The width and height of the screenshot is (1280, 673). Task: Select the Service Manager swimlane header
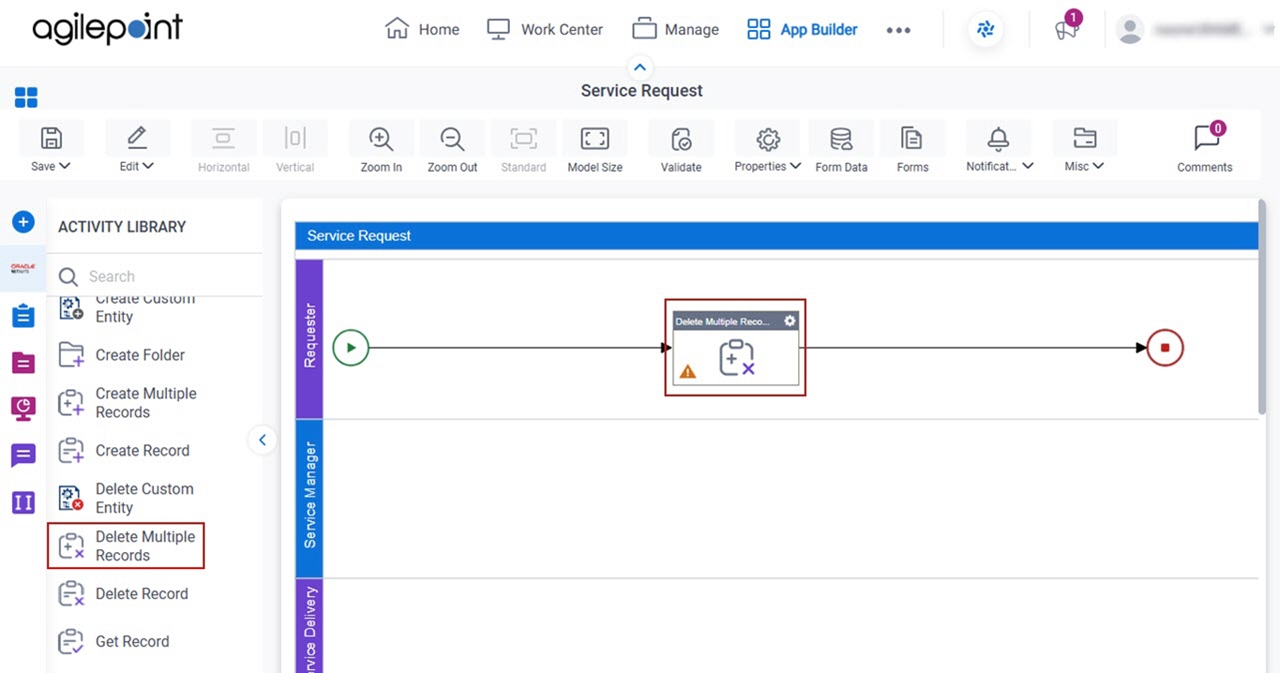pyautogui.click(x=309, y=498)
